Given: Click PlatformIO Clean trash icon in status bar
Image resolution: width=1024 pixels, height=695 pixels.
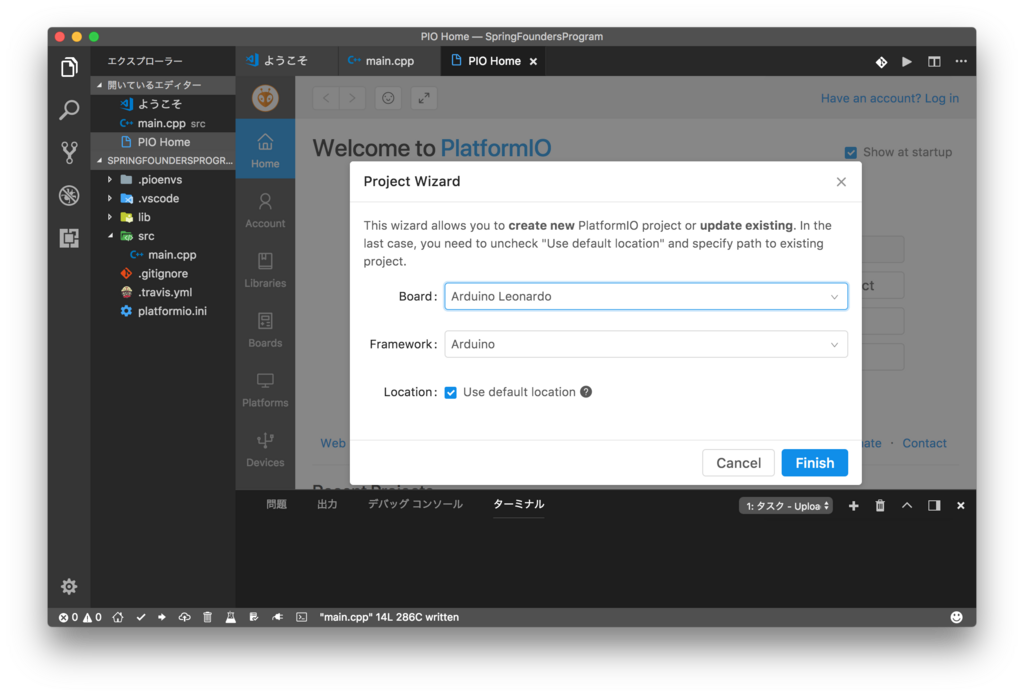Looking at the screenshot, I should pyautogui.click(x=208, y=617).
